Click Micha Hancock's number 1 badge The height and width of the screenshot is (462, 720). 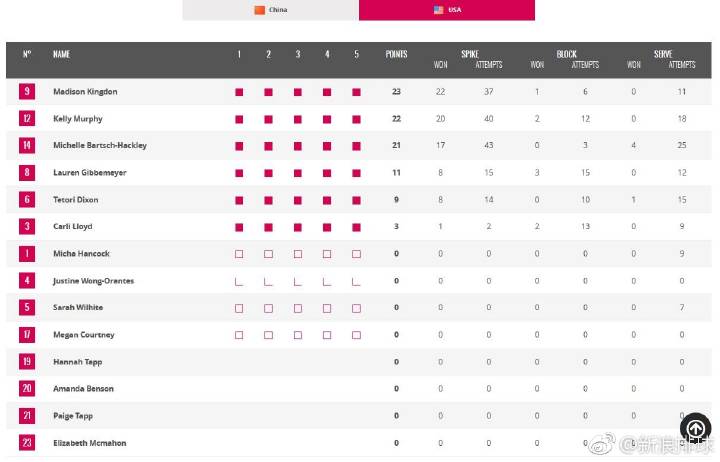point(26,254)
